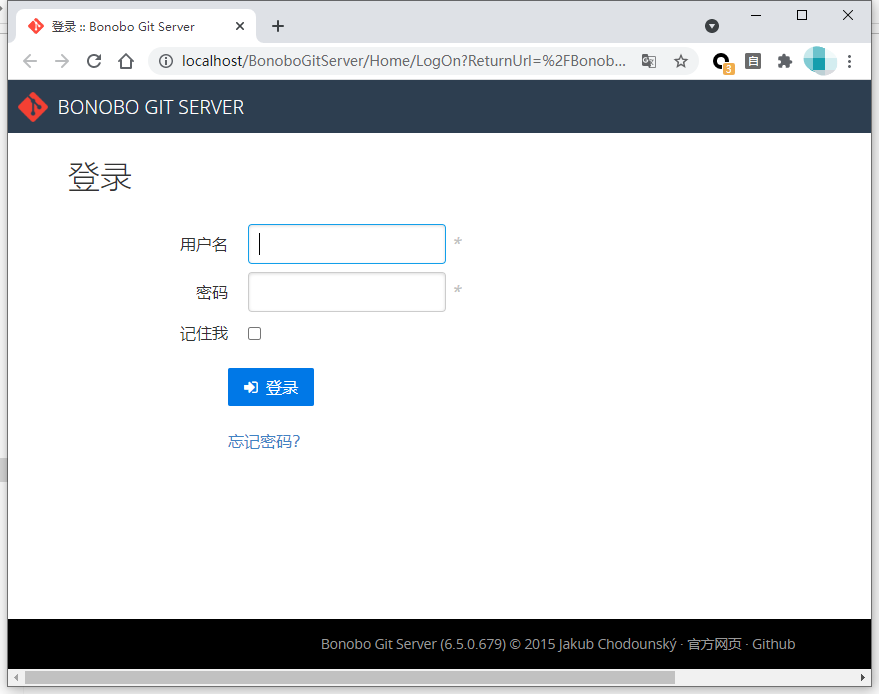This screenshot has height=694, width=879.
Task: Bookmark this page with the star icon
Action: pyautogui.click(x=681, y=61)
